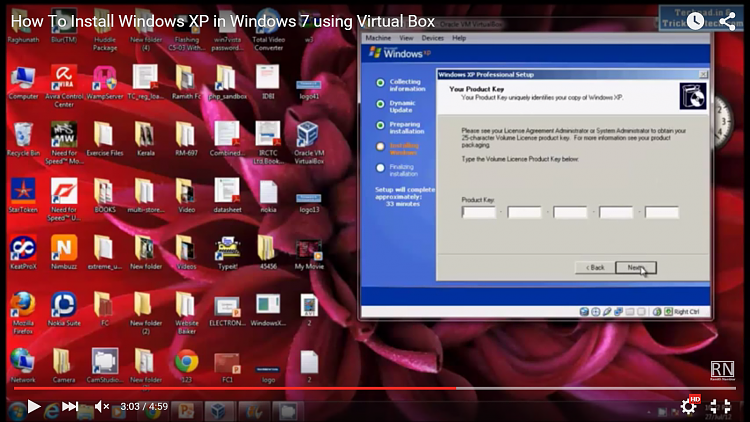Viewport: 750px width, 422px height.
Task: Seek on the video progress bar
Action: (375, 388)
